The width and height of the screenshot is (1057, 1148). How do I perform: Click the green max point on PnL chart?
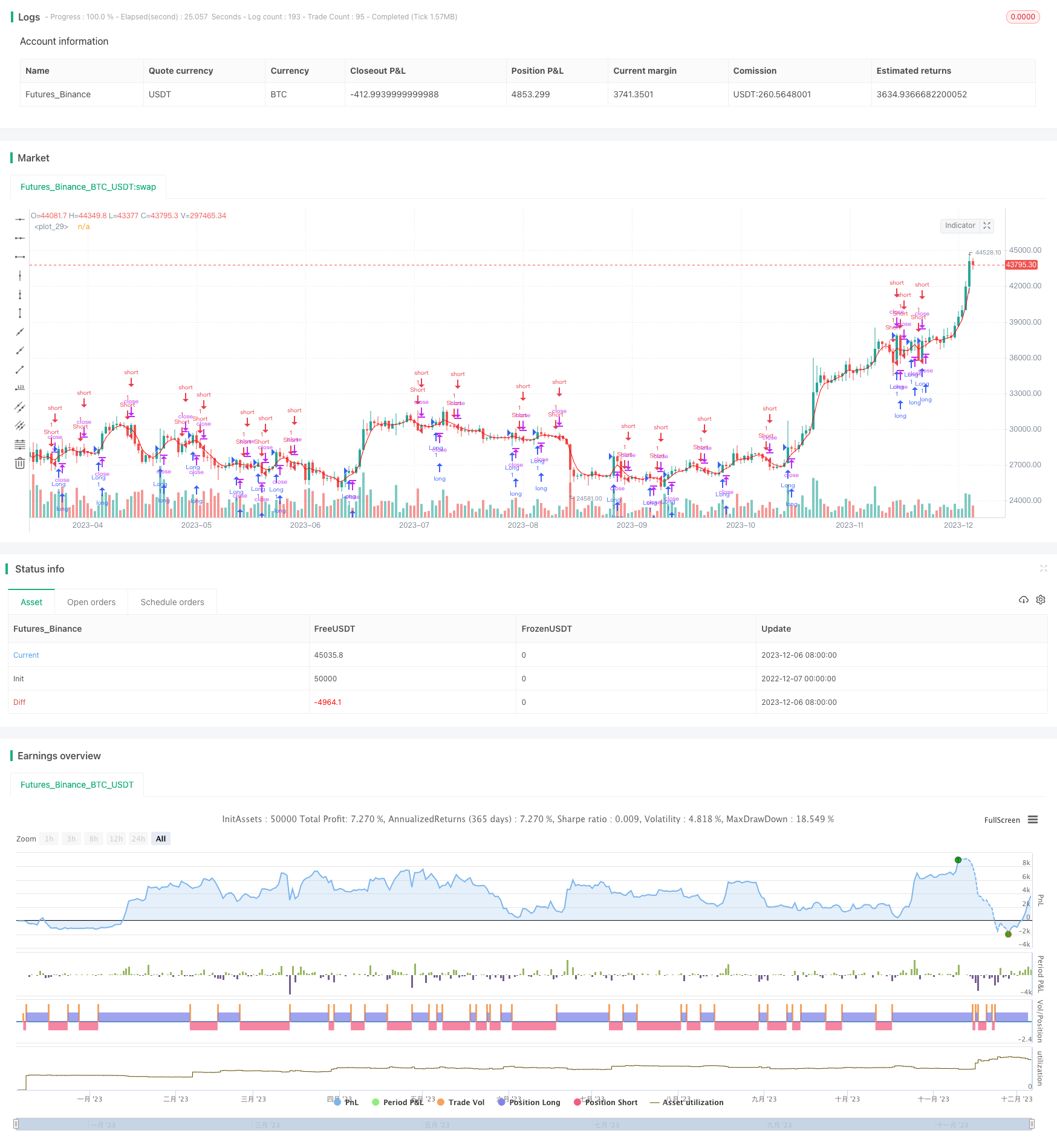tap(958, 860)
